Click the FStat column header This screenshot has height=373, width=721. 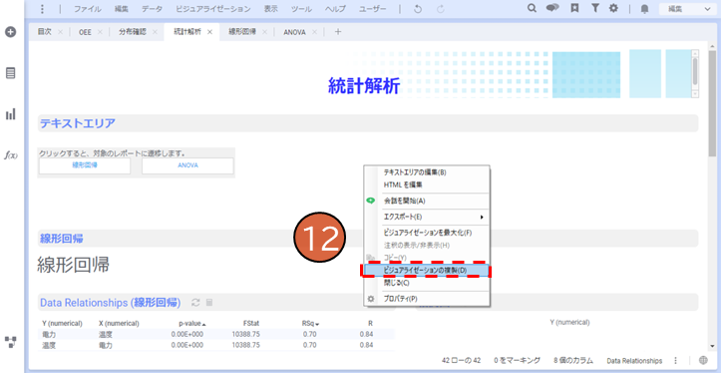(x=252, y=323)
